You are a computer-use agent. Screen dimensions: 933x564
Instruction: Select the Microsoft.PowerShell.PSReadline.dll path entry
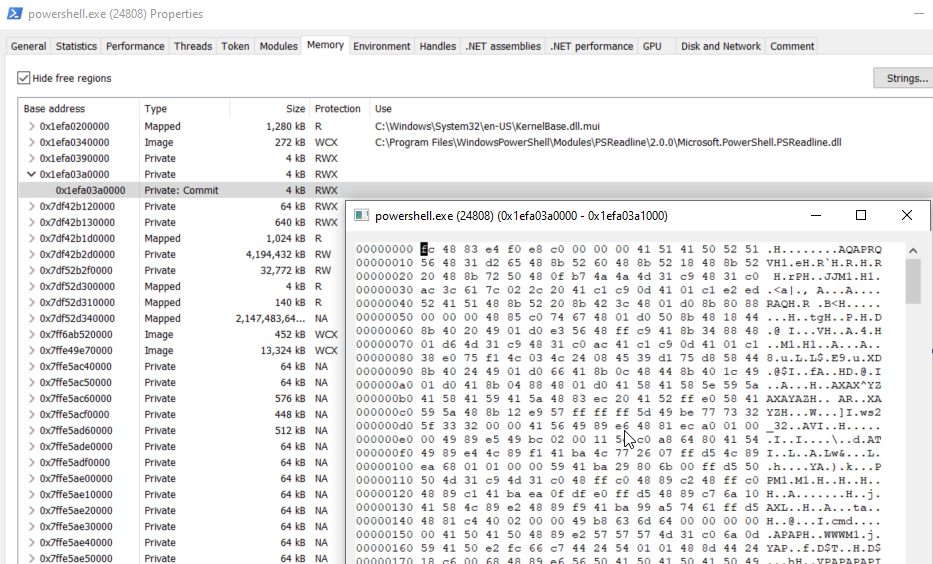[608, 142]
